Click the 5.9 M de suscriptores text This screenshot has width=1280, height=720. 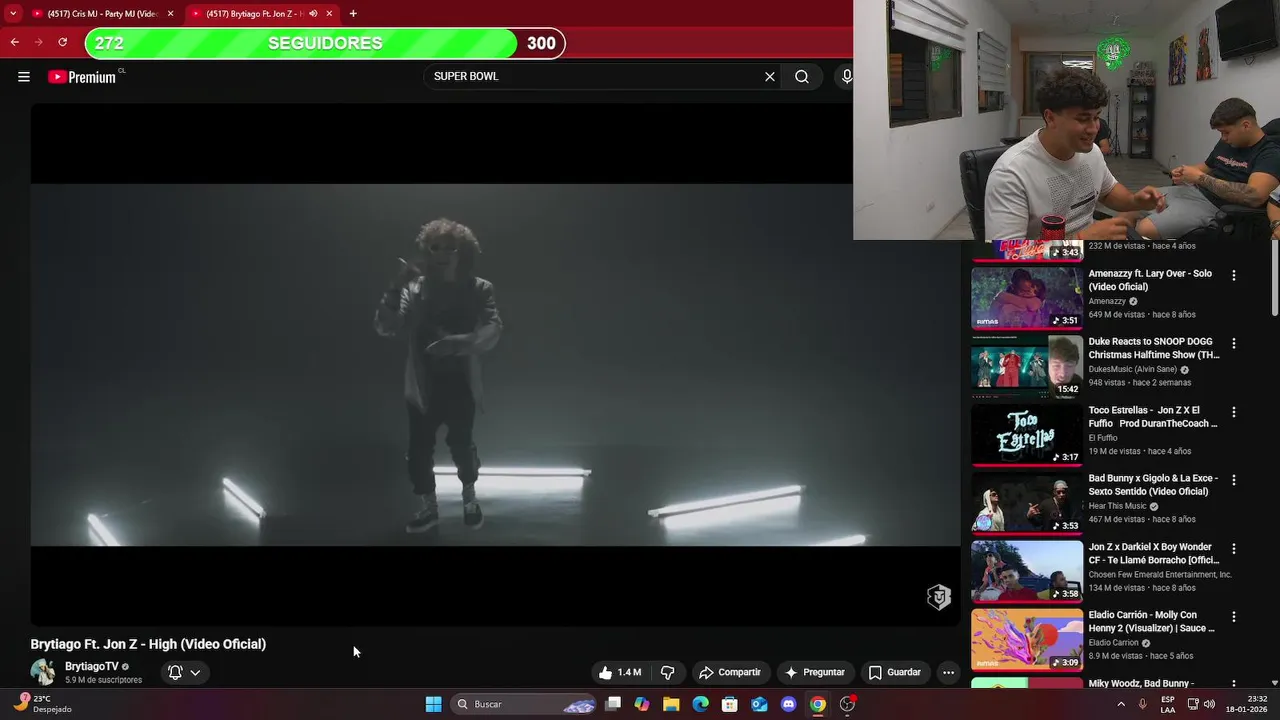point(103,680)
